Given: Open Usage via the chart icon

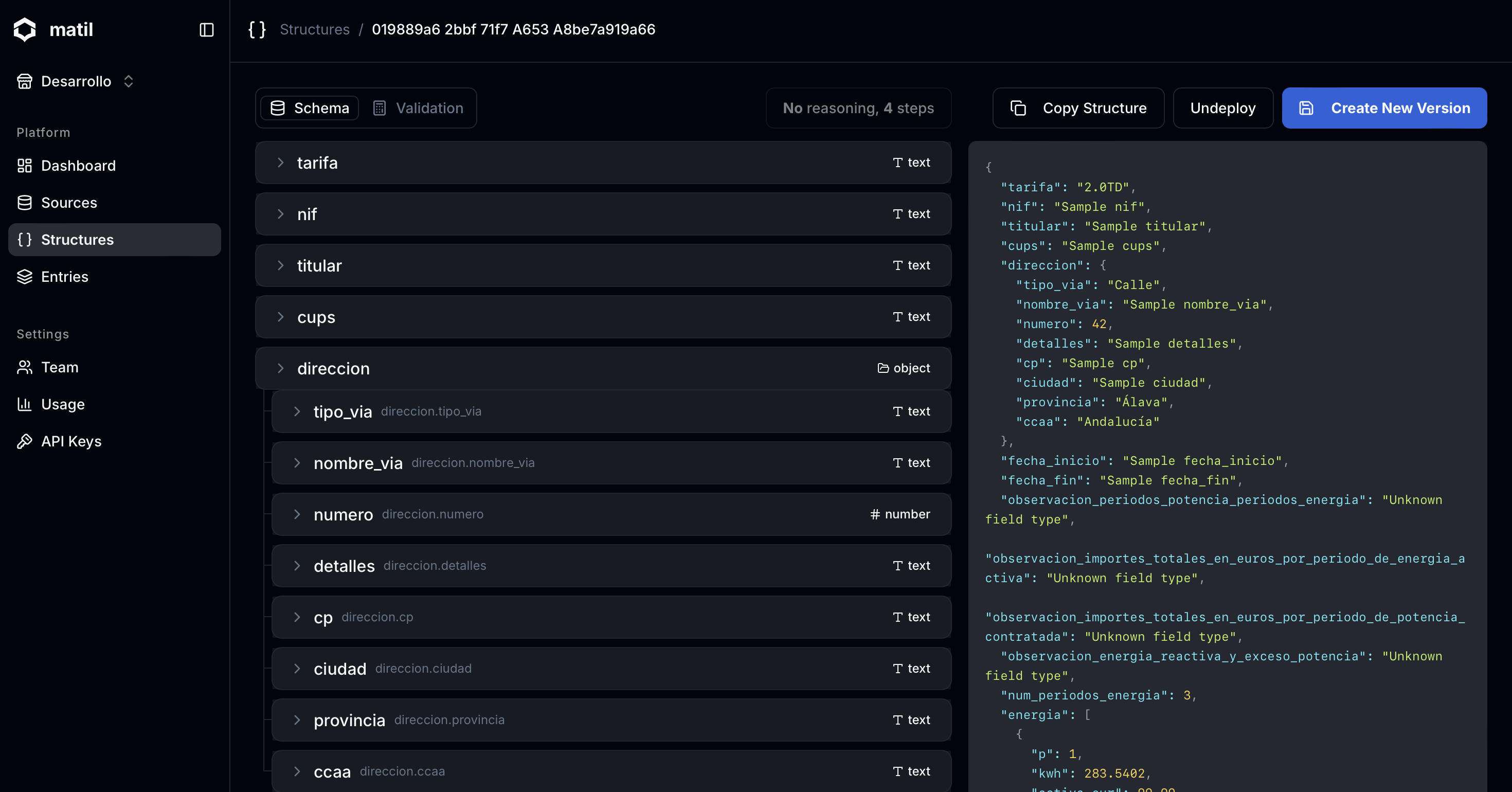Looking at the screenshot, I should click(x=25, y=404).
